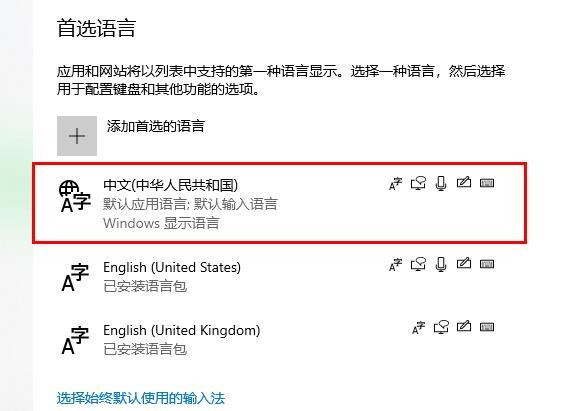Click text-to-speech icon on United Kingdom row
This screenshot has height=411, width=586.
[441, 327]
